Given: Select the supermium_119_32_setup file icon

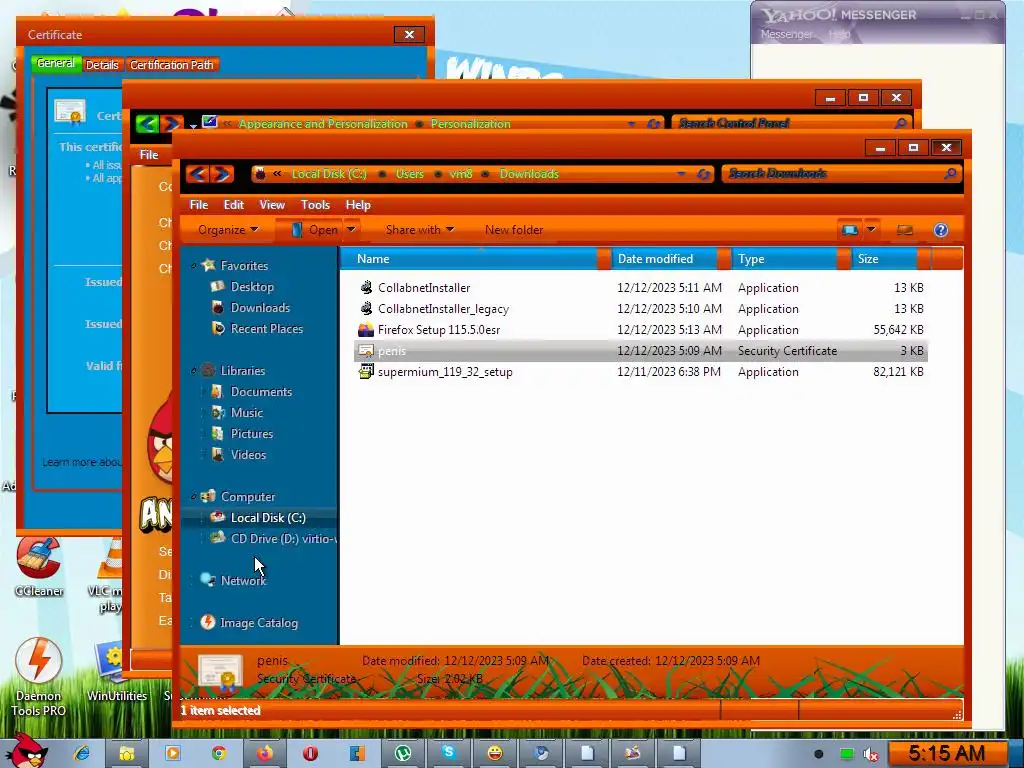Looking at the screenshot, I should [366, 372].
